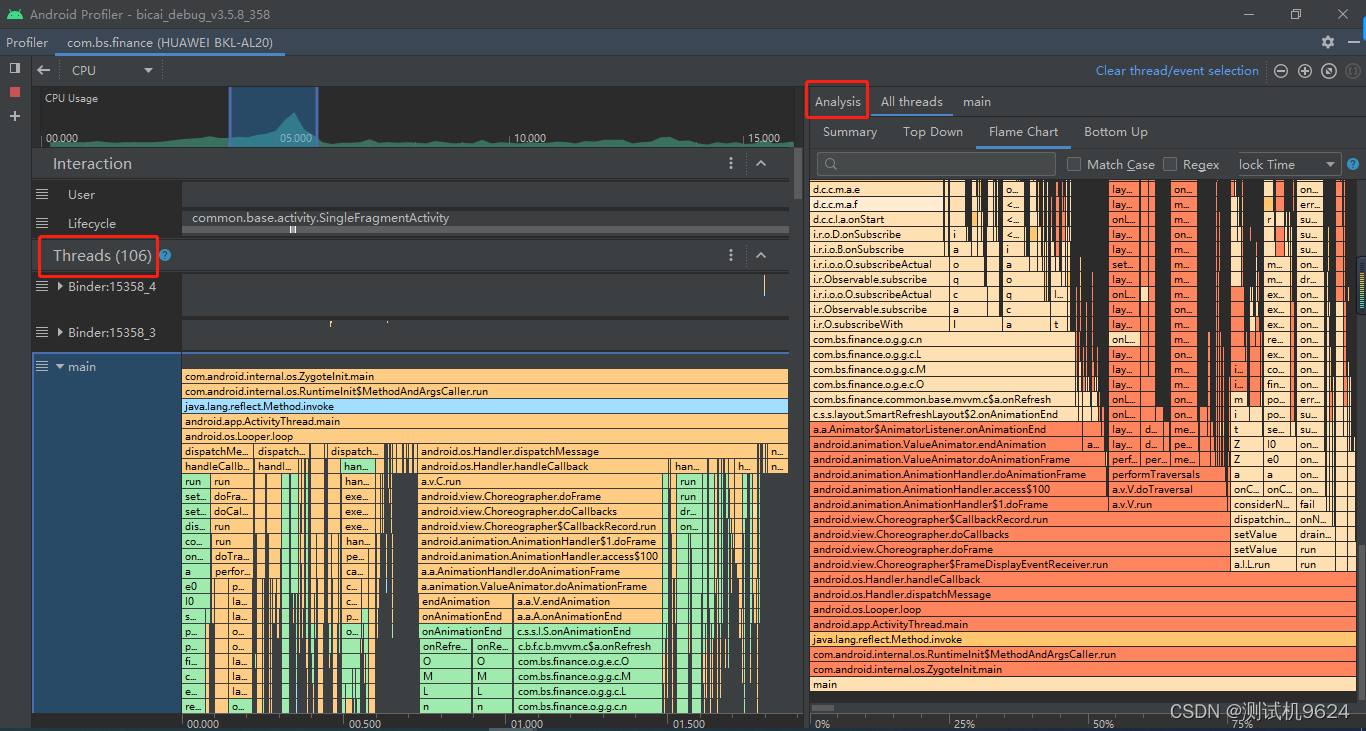Expand the Binder:15358_4 thread
The height and width of the screenshot is (731, 1366).
click(61, 286)
